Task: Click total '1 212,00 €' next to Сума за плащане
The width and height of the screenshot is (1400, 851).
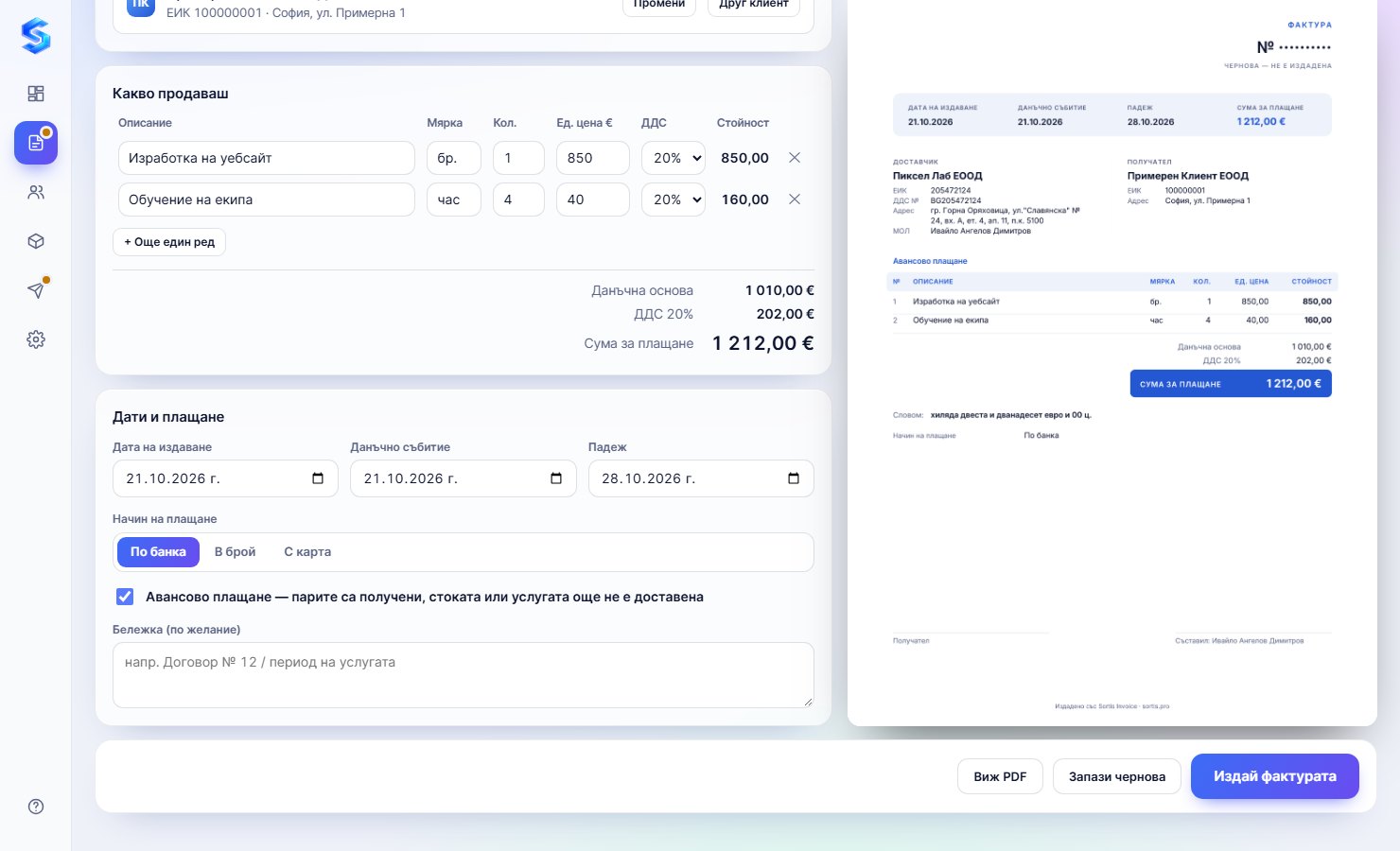Action: tap(763, 343)
